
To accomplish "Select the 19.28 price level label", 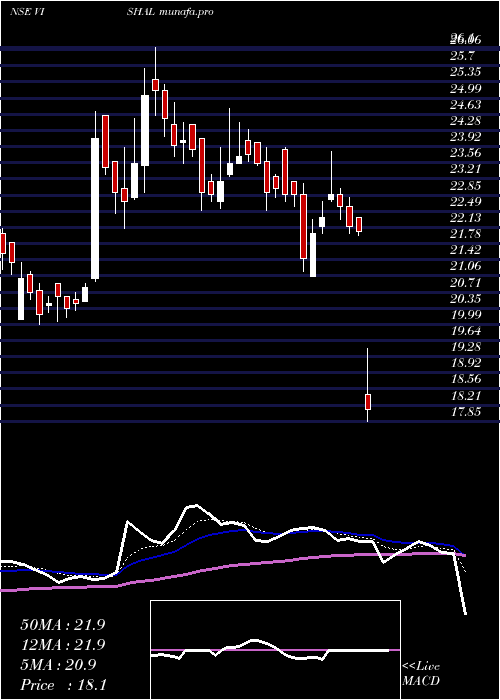I will (466, 347).
